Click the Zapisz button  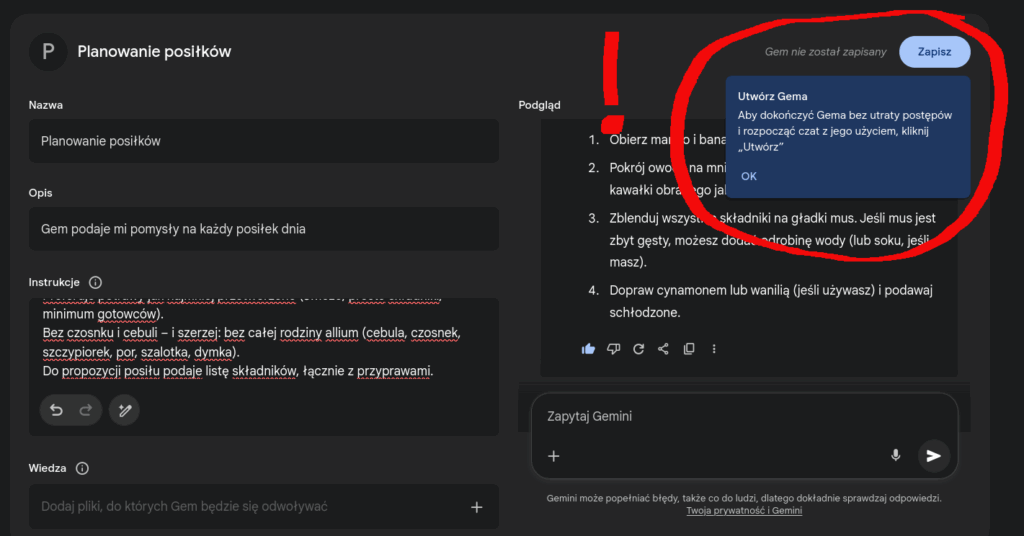[934, 52]
